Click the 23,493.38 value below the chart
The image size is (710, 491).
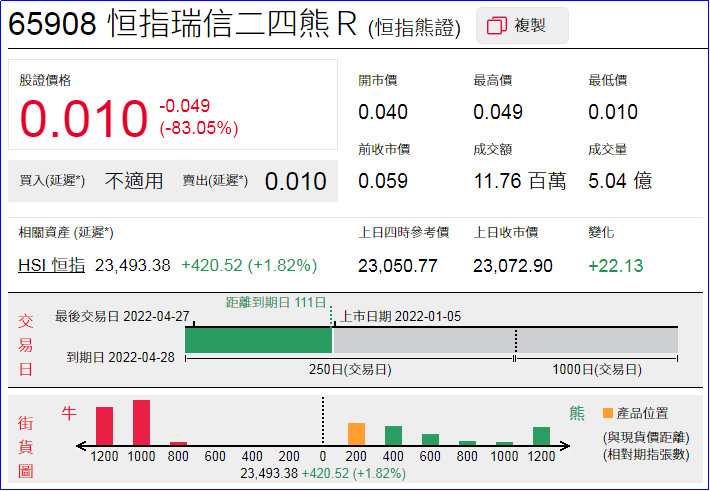[x=269, y=473]
